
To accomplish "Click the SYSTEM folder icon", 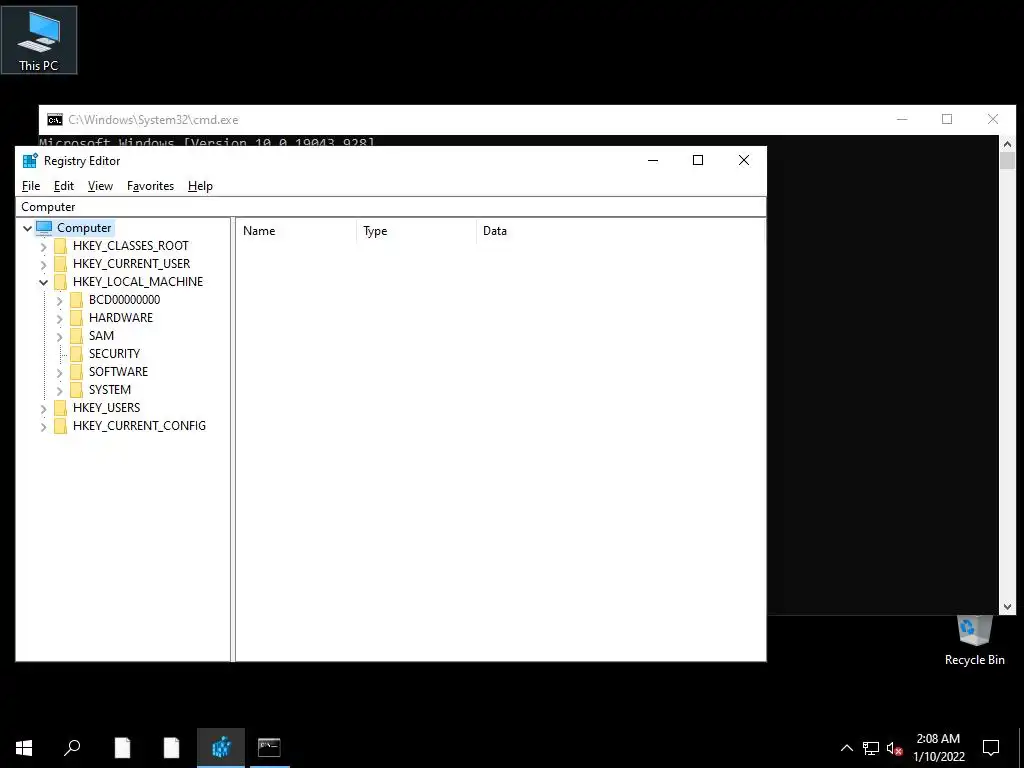I will 76,389.
